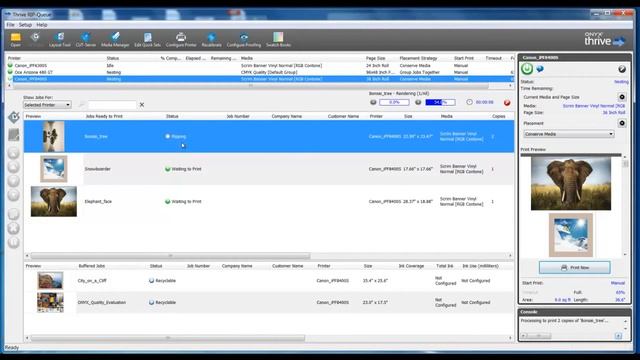Open the Show Jobs For dropdown

point(47,105)
